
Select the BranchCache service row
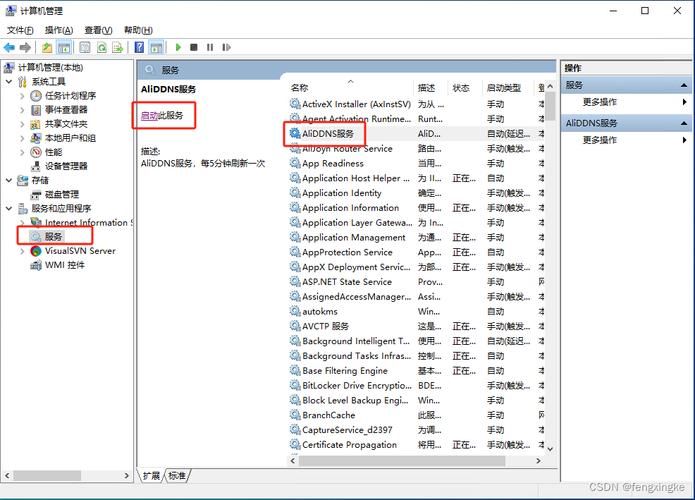tap(417, 415)
